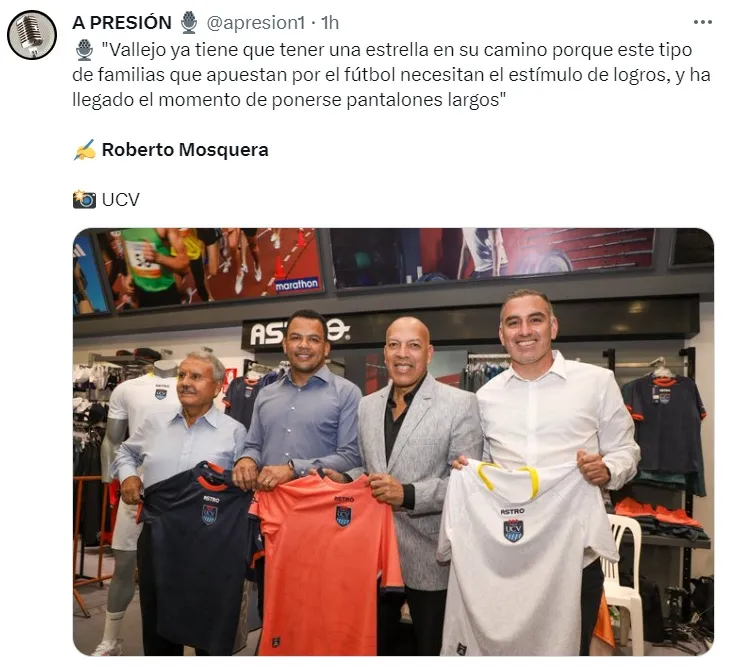Click the quote text starting with Vallejo
This screenshot has height=667, width=734.
[391, 75]
